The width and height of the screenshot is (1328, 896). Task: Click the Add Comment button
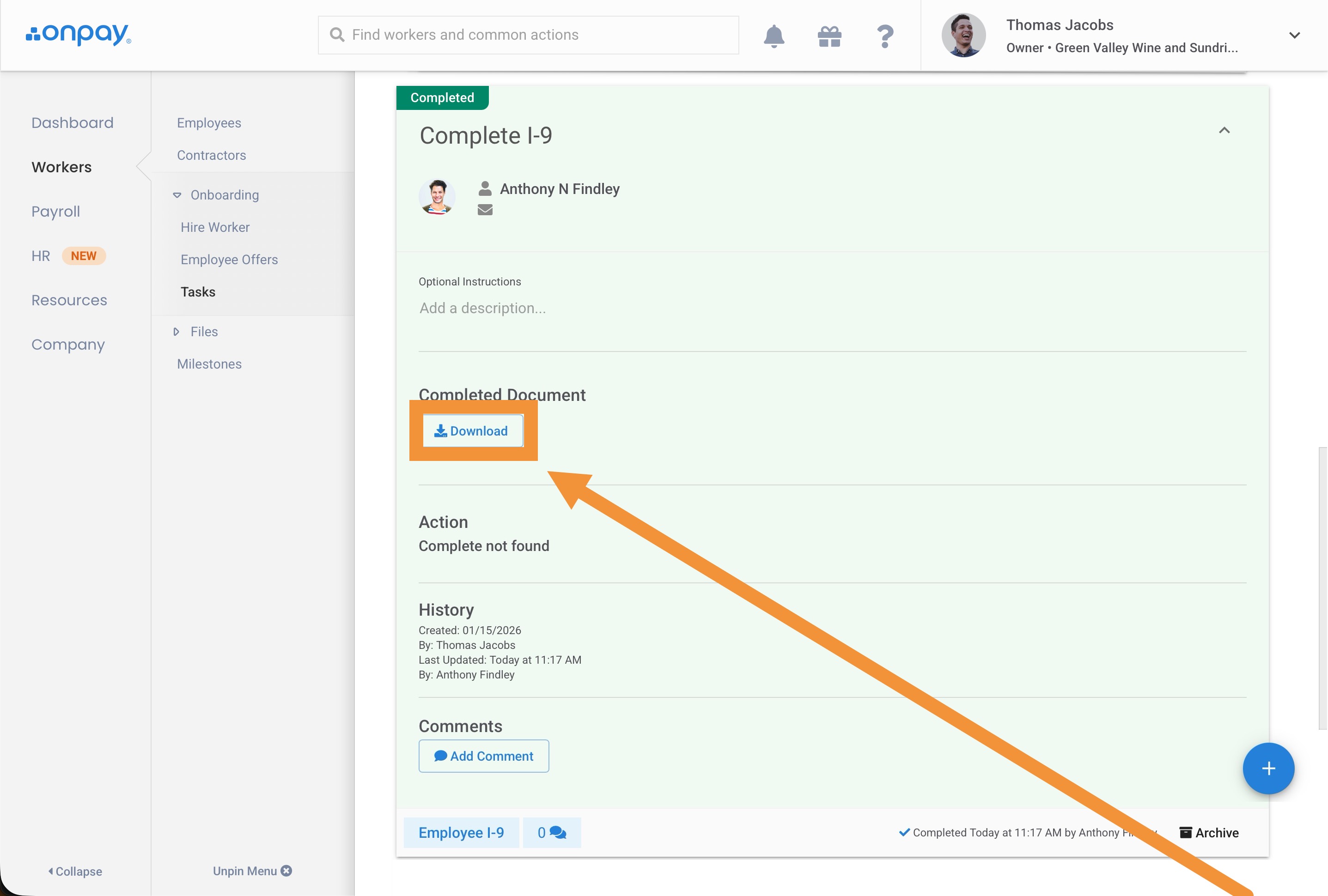click(483, 756)
